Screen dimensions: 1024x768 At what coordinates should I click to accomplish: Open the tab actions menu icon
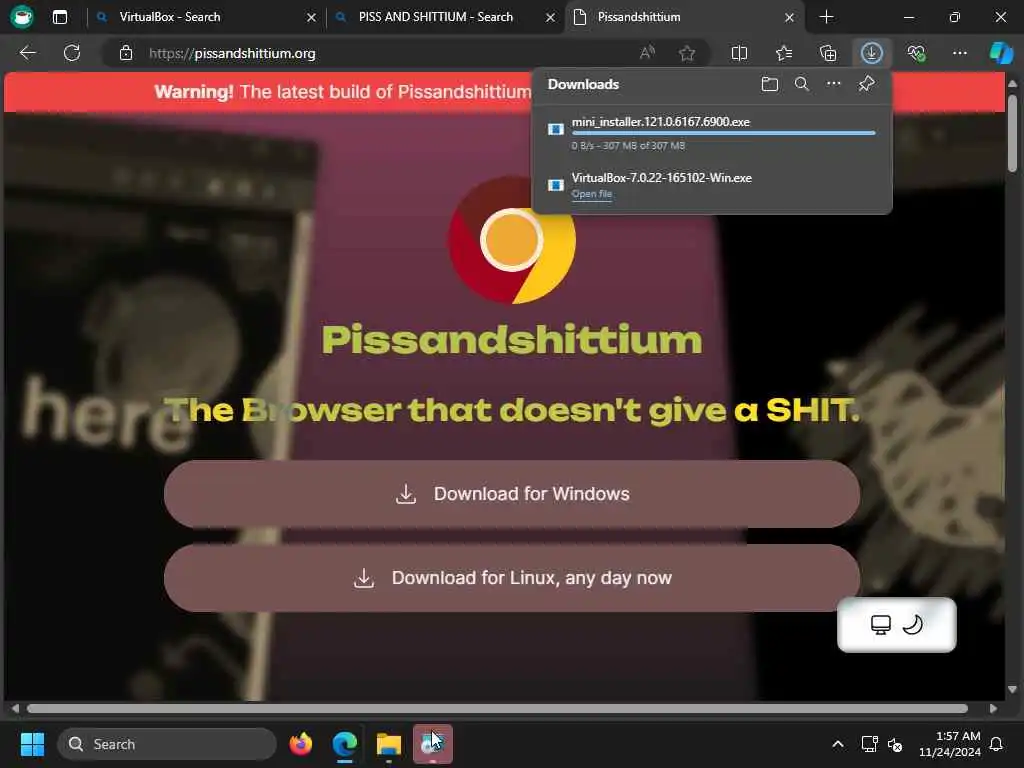click(x=59, y=17)
